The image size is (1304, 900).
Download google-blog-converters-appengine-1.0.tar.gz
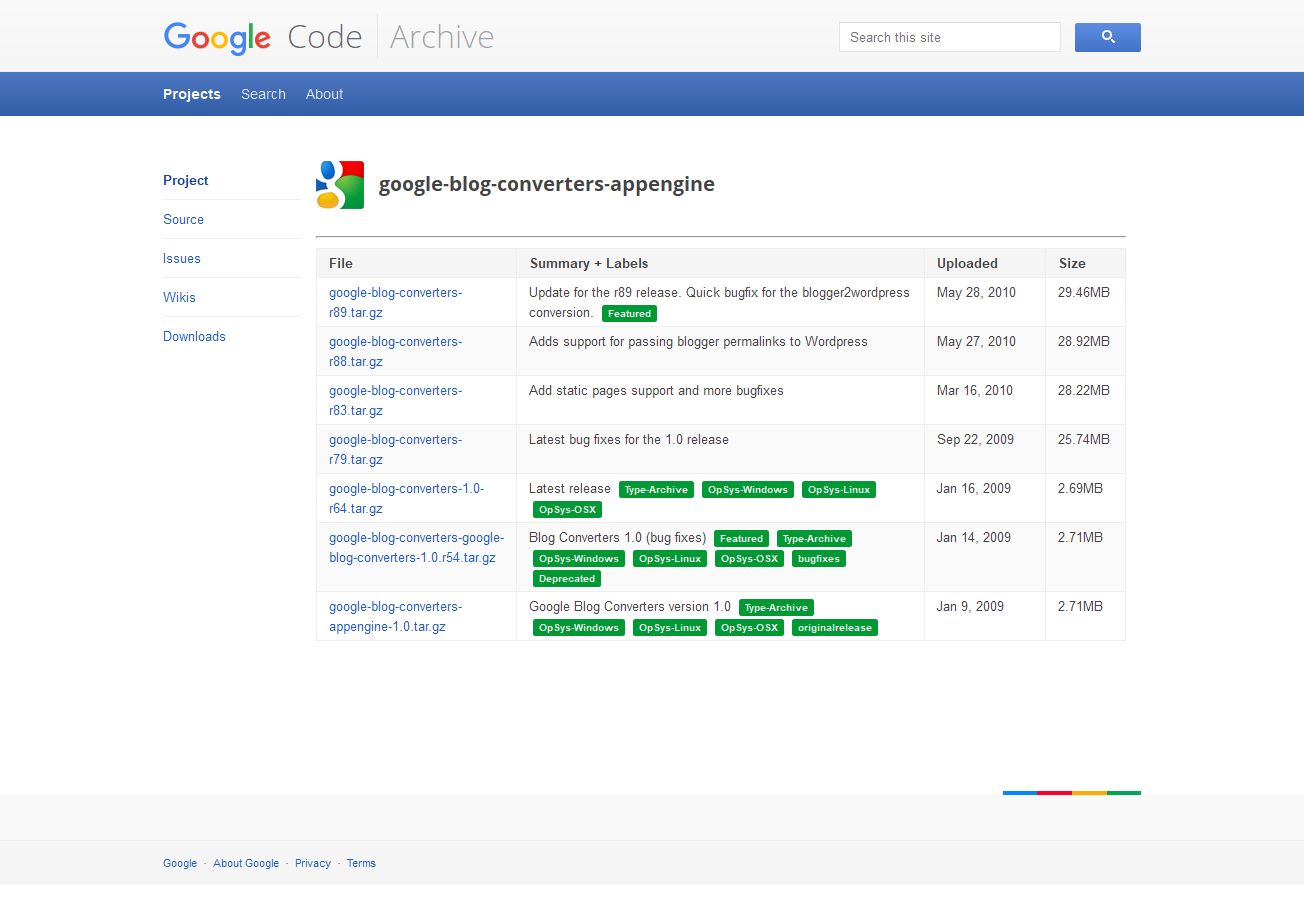pos(396,616)
